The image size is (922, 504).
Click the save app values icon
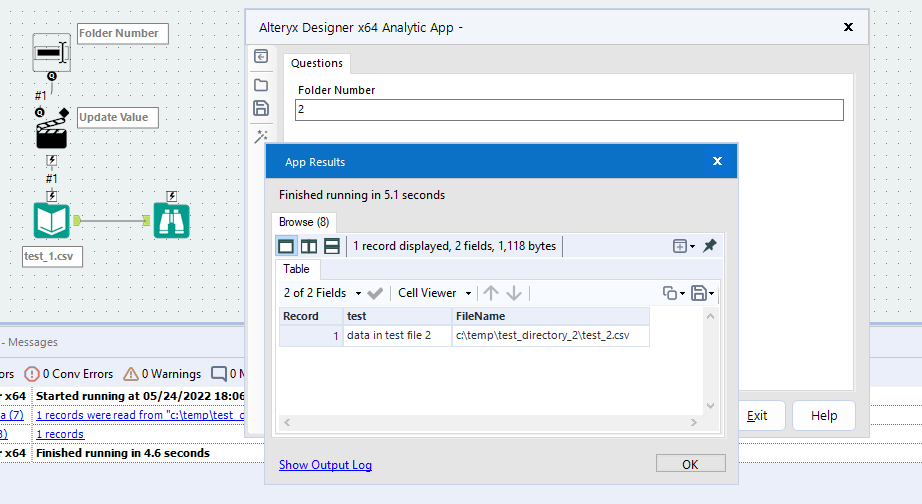(261, 109)
